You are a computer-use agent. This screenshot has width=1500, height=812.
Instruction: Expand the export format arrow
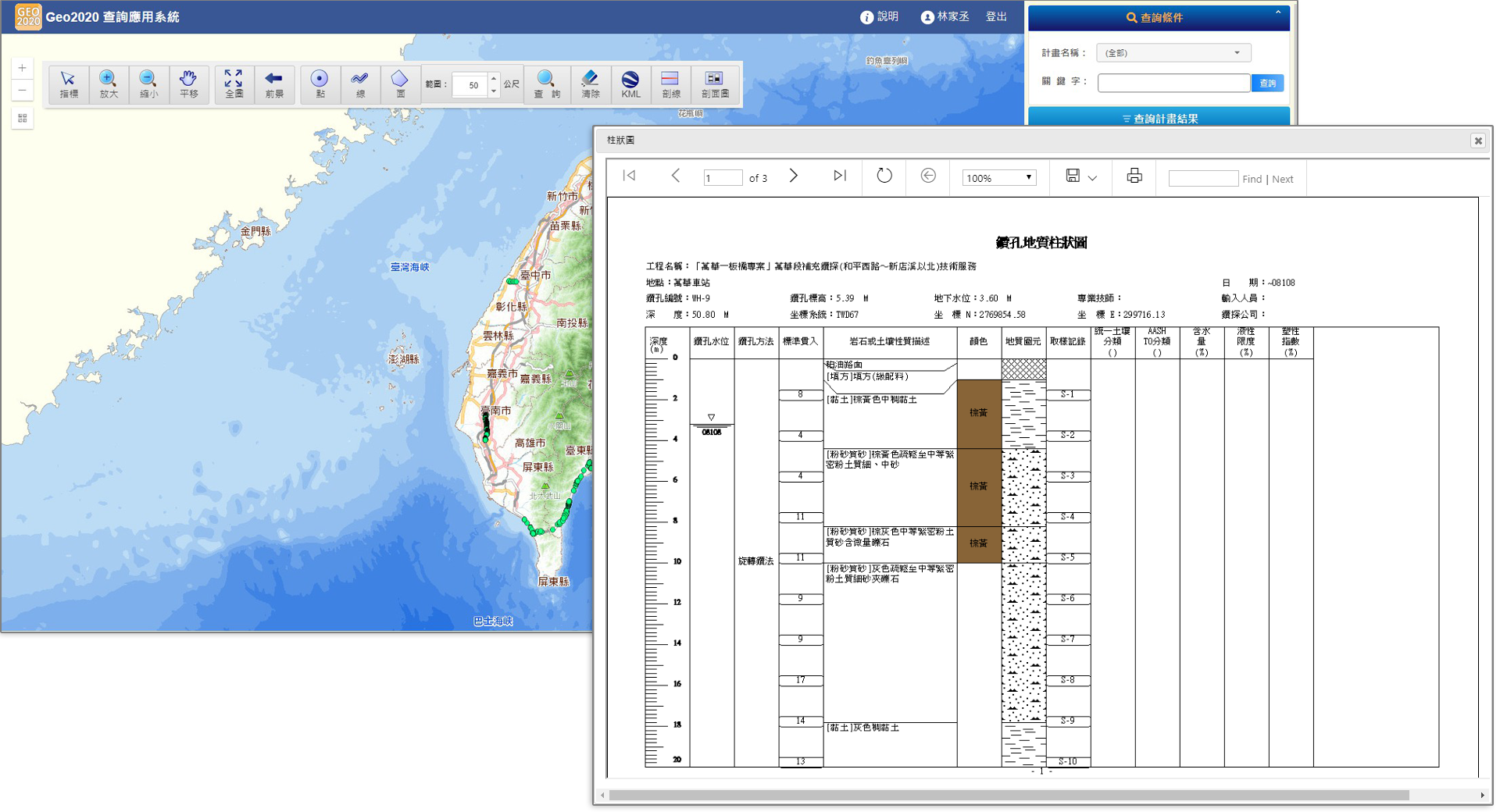coord(1092,179)
